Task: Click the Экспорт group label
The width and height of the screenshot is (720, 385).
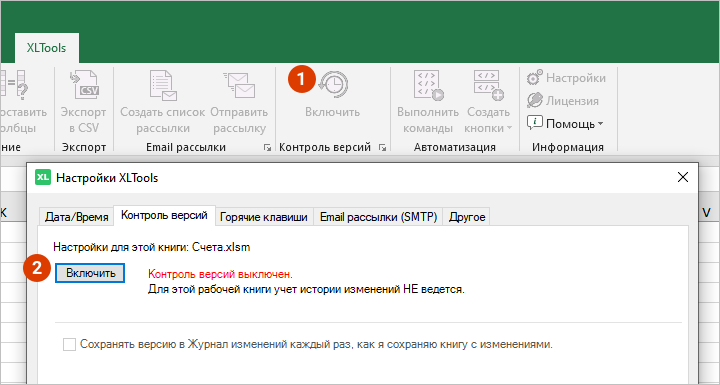Action: [x=84, y=147]
